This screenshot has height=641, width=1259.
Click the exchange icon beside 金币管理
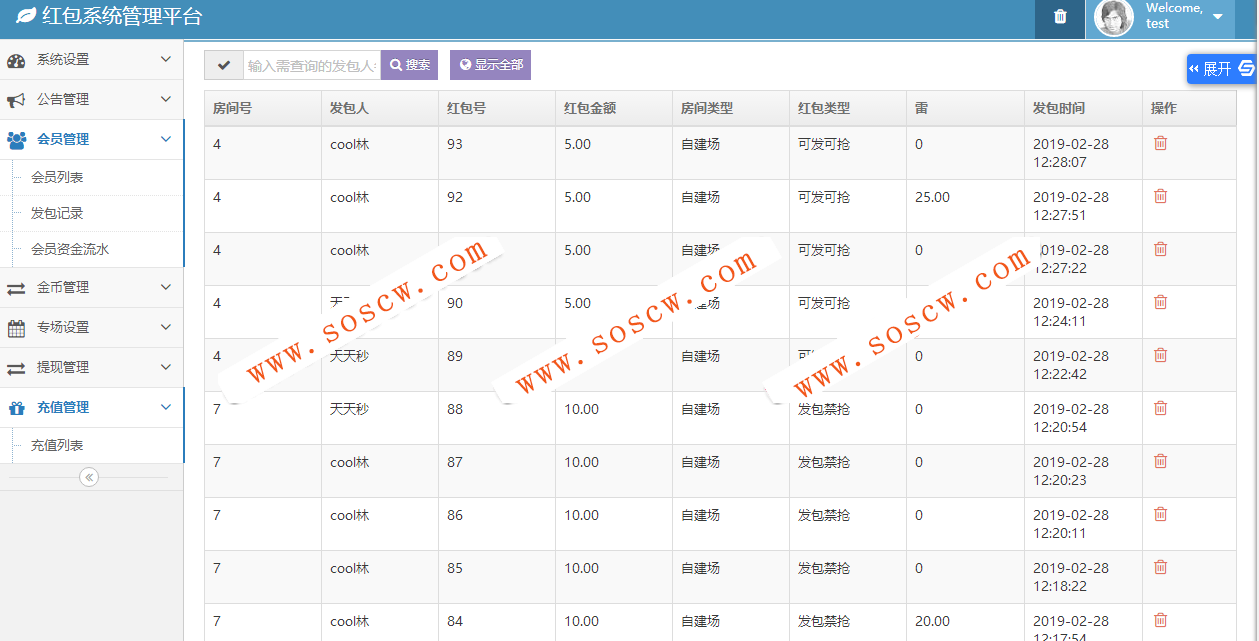pyautogui.click(x=16, y=288)
